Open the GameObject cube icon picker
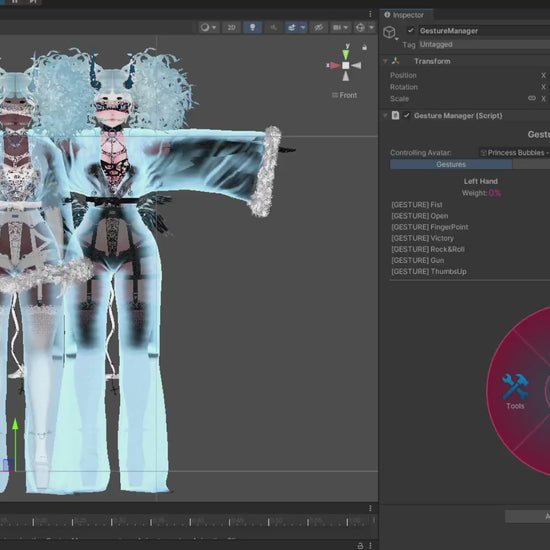This screenshot has width=550, height=550. [x=389, y=32]
